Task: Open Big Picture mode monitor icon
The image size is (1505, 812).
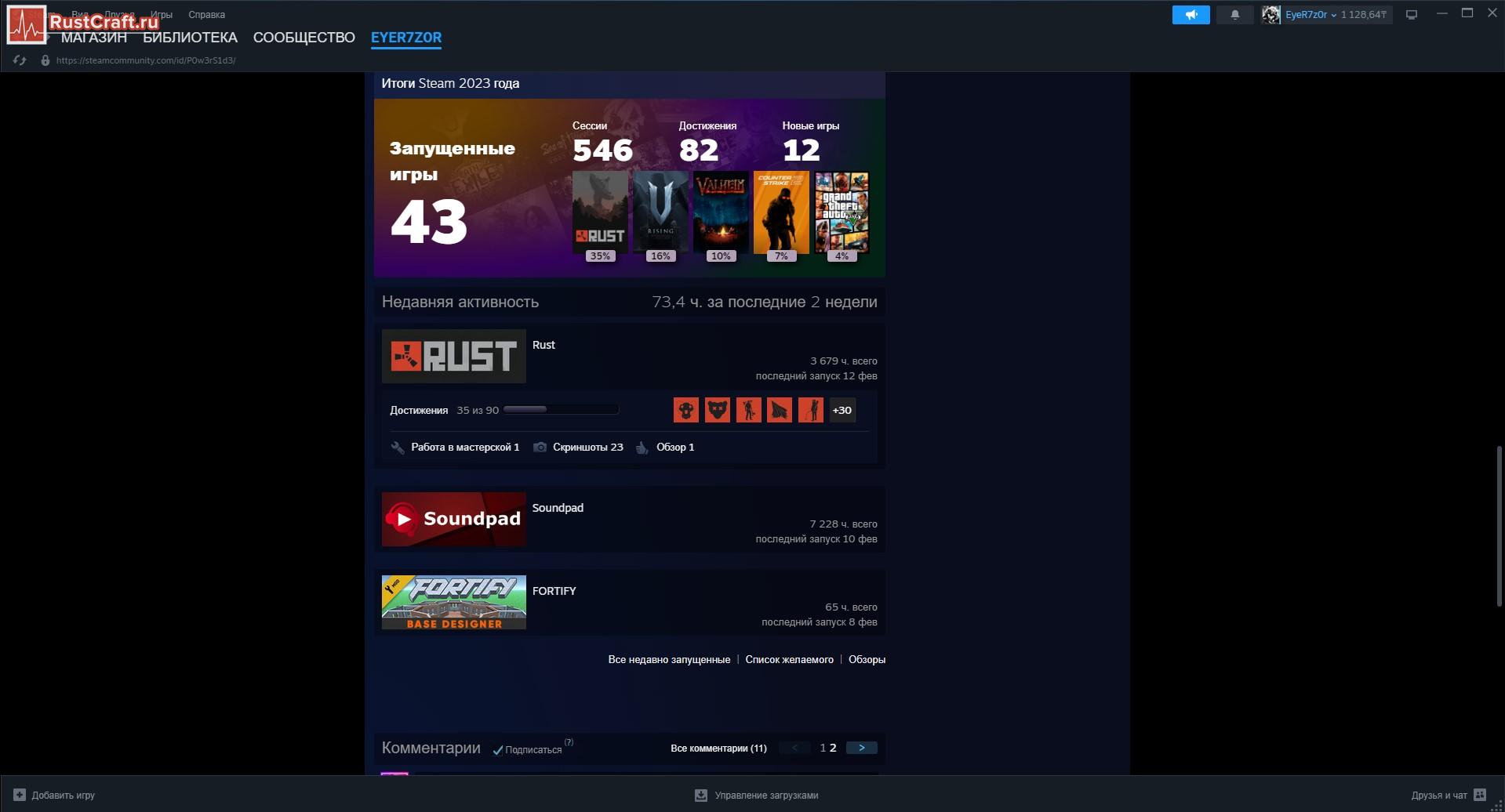Action: click(x=1412, y=15)
